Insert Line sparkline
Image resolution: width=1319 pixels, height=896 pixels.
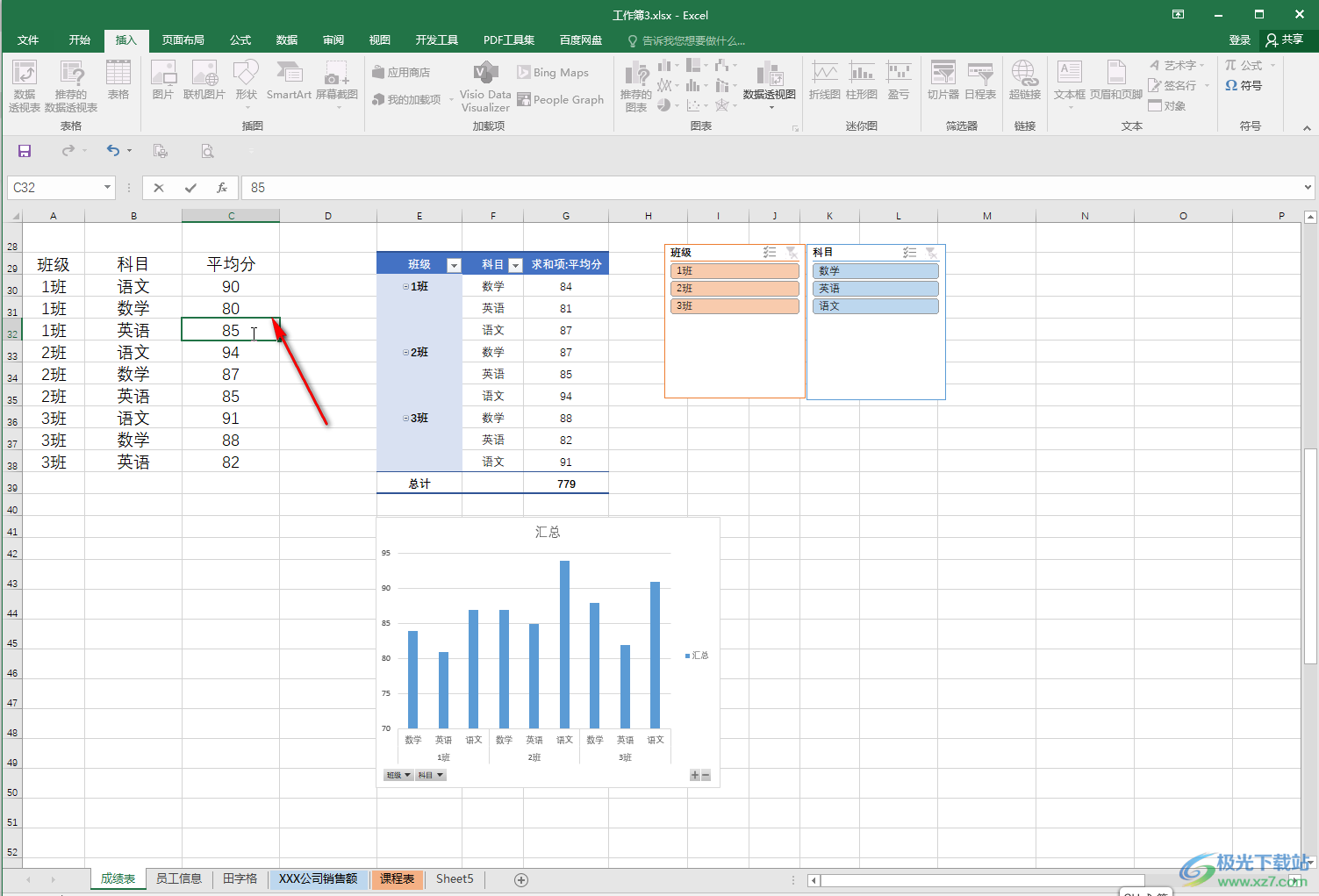pos(825,80)
